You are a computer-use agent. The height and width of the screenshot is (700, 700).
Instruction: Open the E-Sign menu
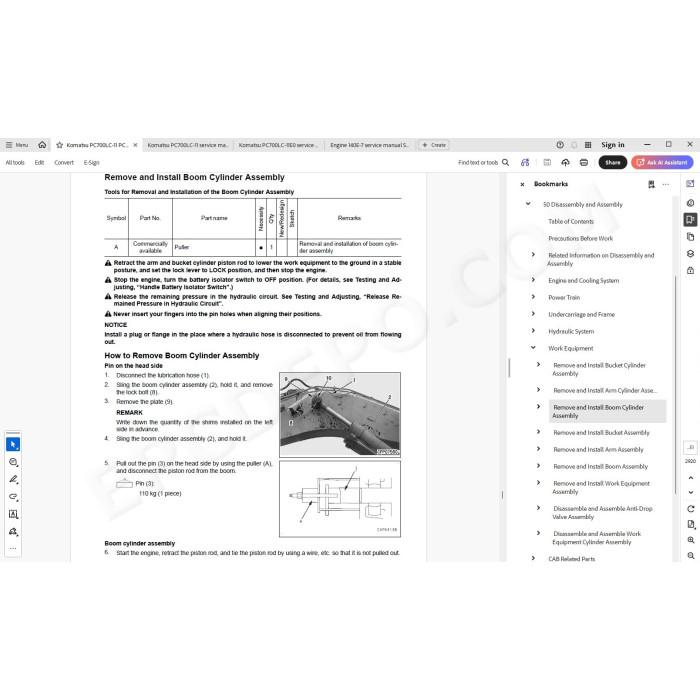[x=92, y=162]
